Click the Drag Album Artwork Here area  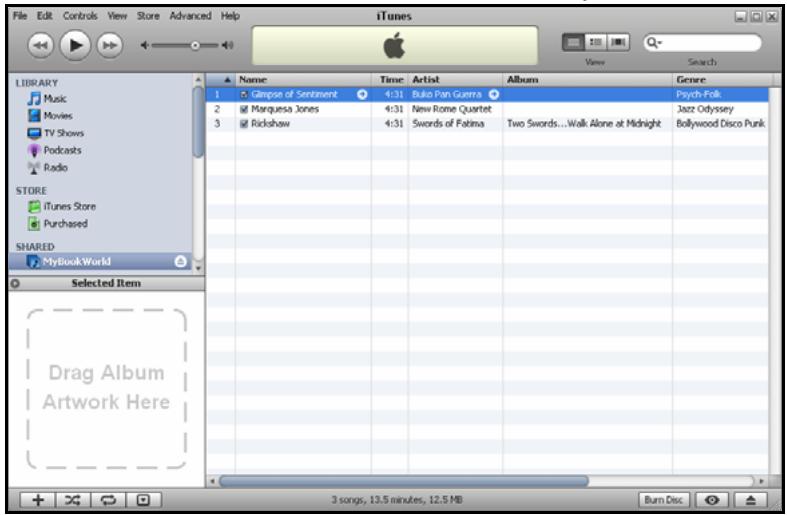pos(106,389)
